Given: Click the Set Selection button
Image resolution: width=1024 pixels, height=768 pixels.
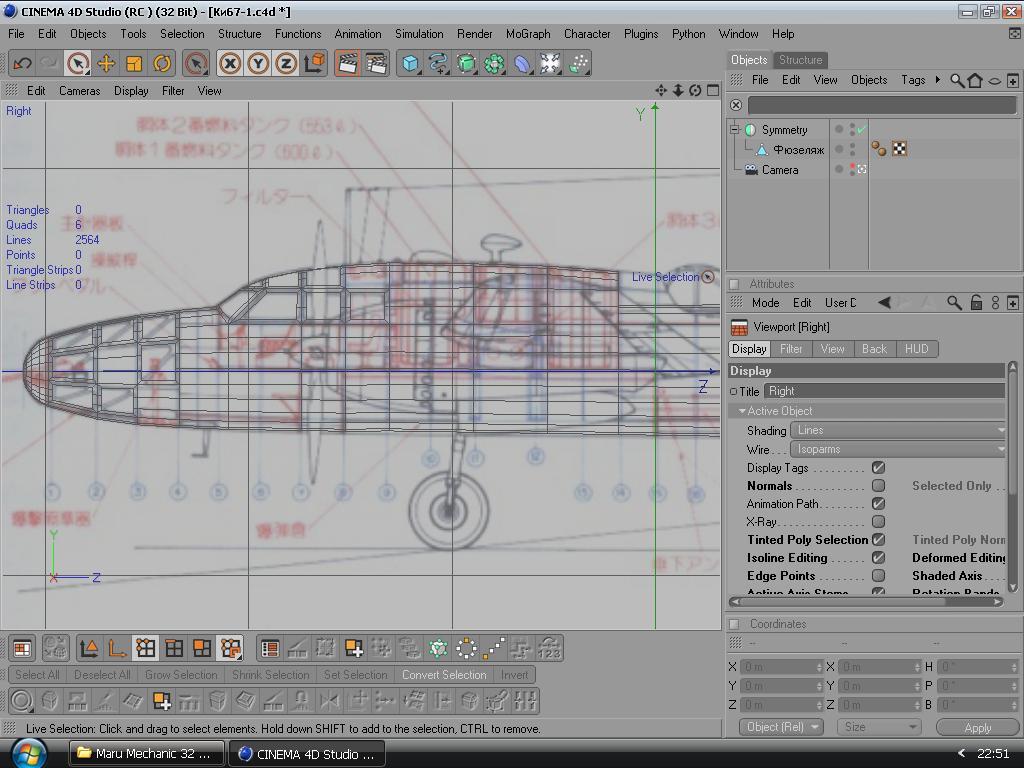Looking at the screenshot, I should click(355, 675).
